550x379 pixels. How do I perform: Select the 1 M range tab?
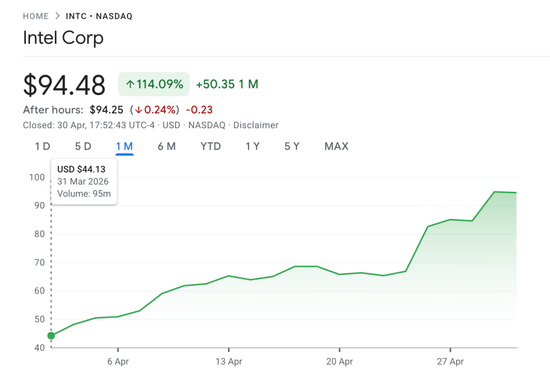click(x=125, y=146)
